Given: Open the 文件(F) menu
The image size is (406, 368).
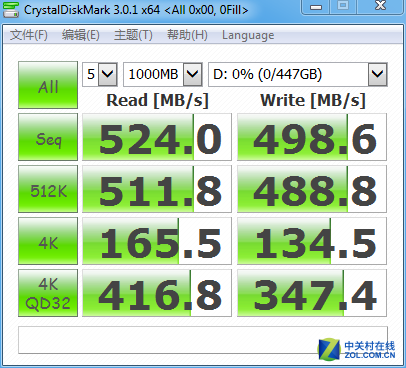Looking at the screenshot, I should click(x=29, y=35).
